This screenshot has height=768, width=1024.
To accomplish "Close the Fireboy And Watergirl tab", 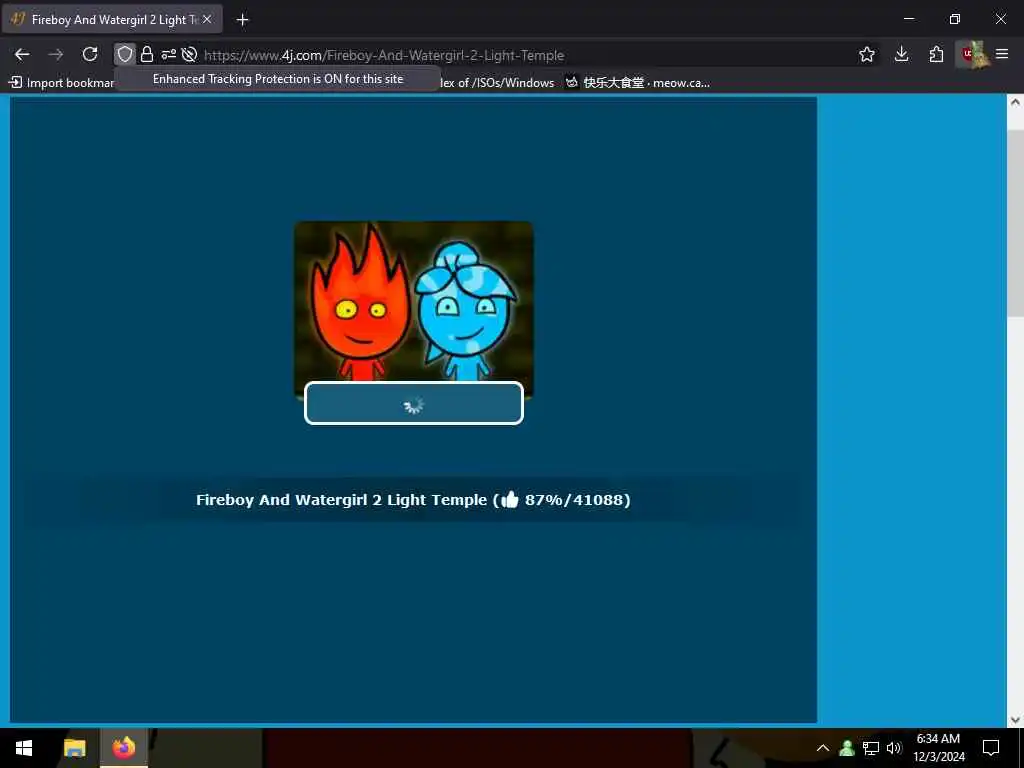I will pos(207,20).
